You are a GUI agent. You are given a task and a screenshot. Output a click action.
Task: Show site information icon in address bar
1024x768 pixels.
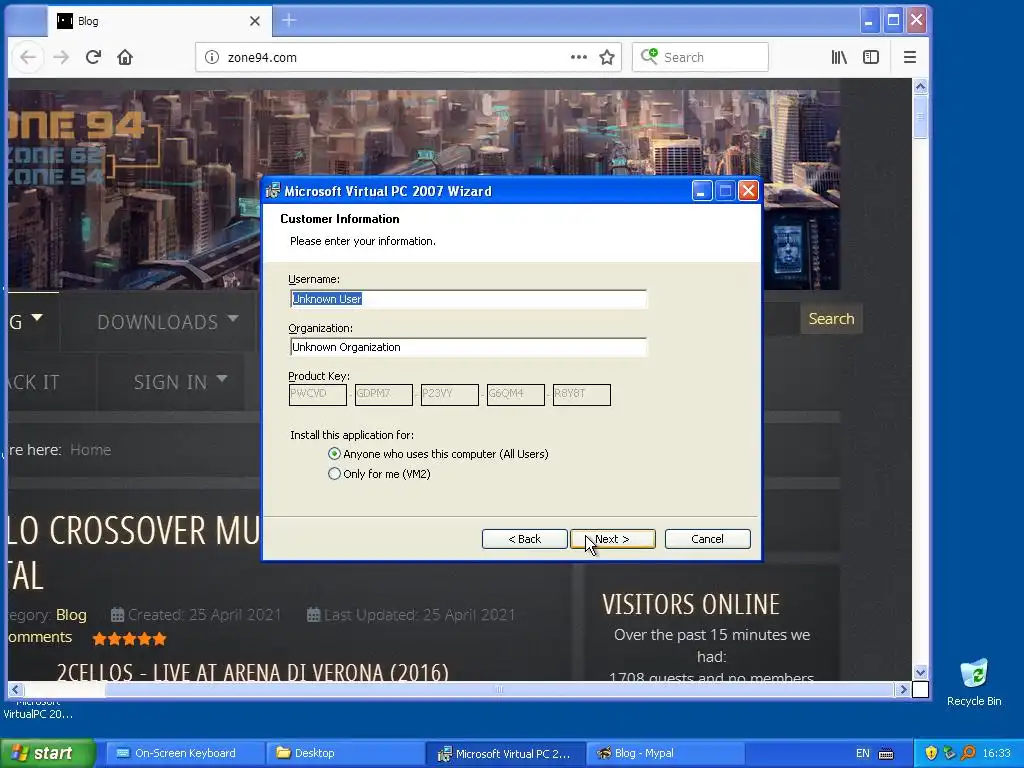(x=212, y=57)
